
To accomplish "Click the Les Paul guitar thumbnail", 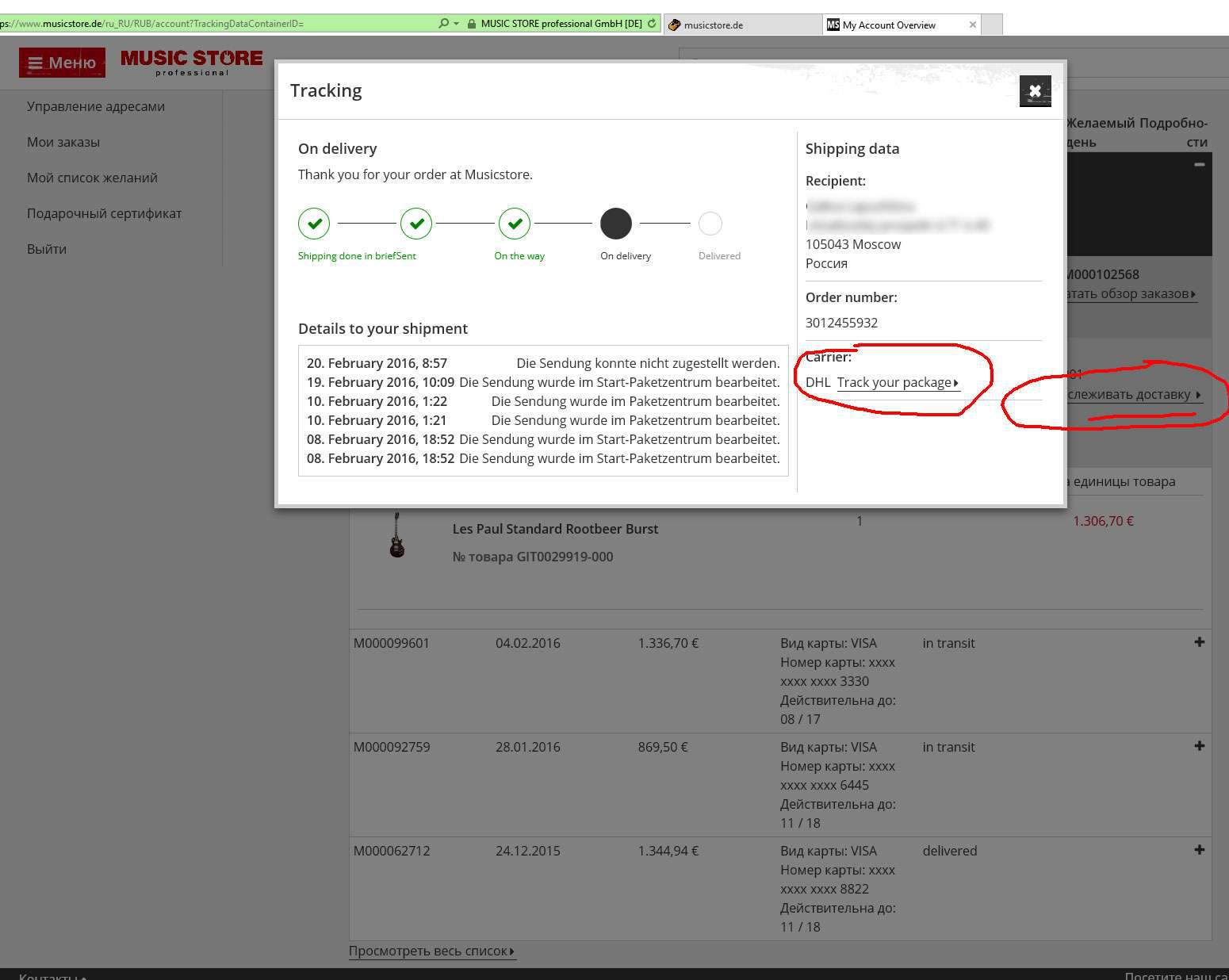I will (397, 537).
